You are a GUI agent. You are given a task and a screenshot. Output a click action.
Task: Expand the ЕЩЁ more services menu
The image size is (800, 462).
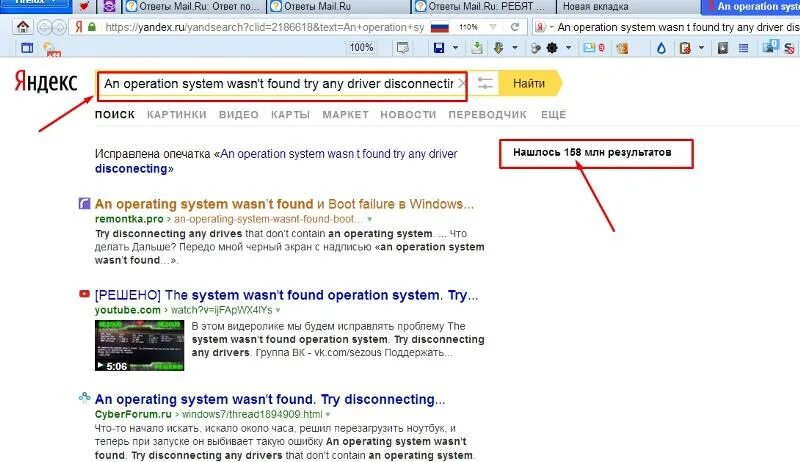point(554,115)
